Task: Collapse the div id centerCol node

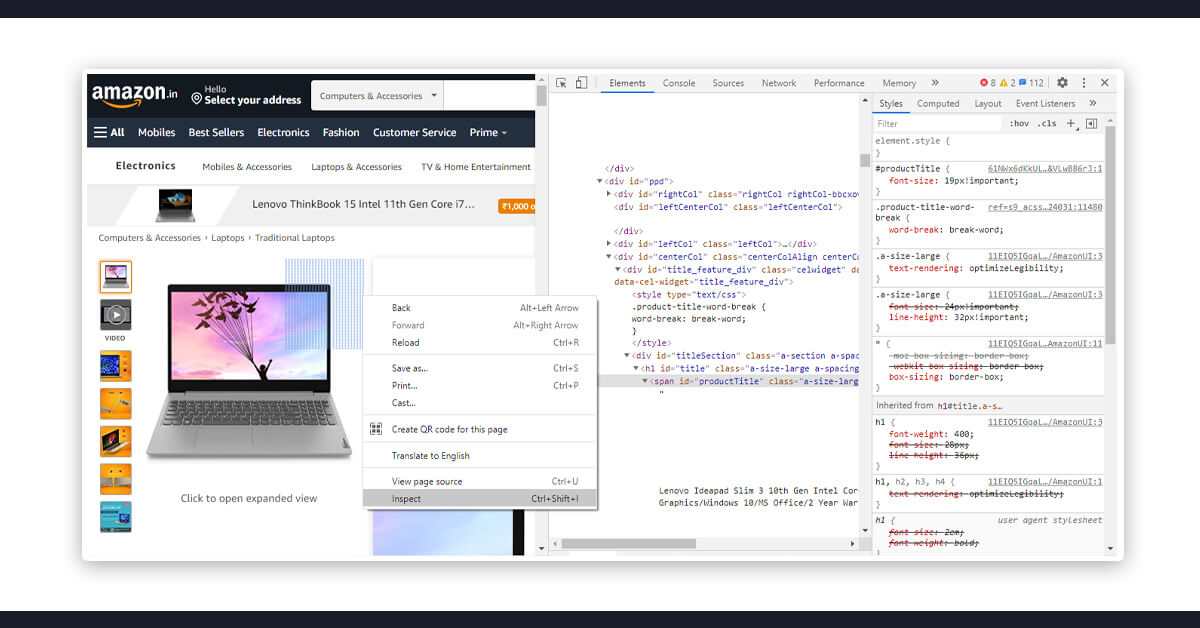Action: 609,257
